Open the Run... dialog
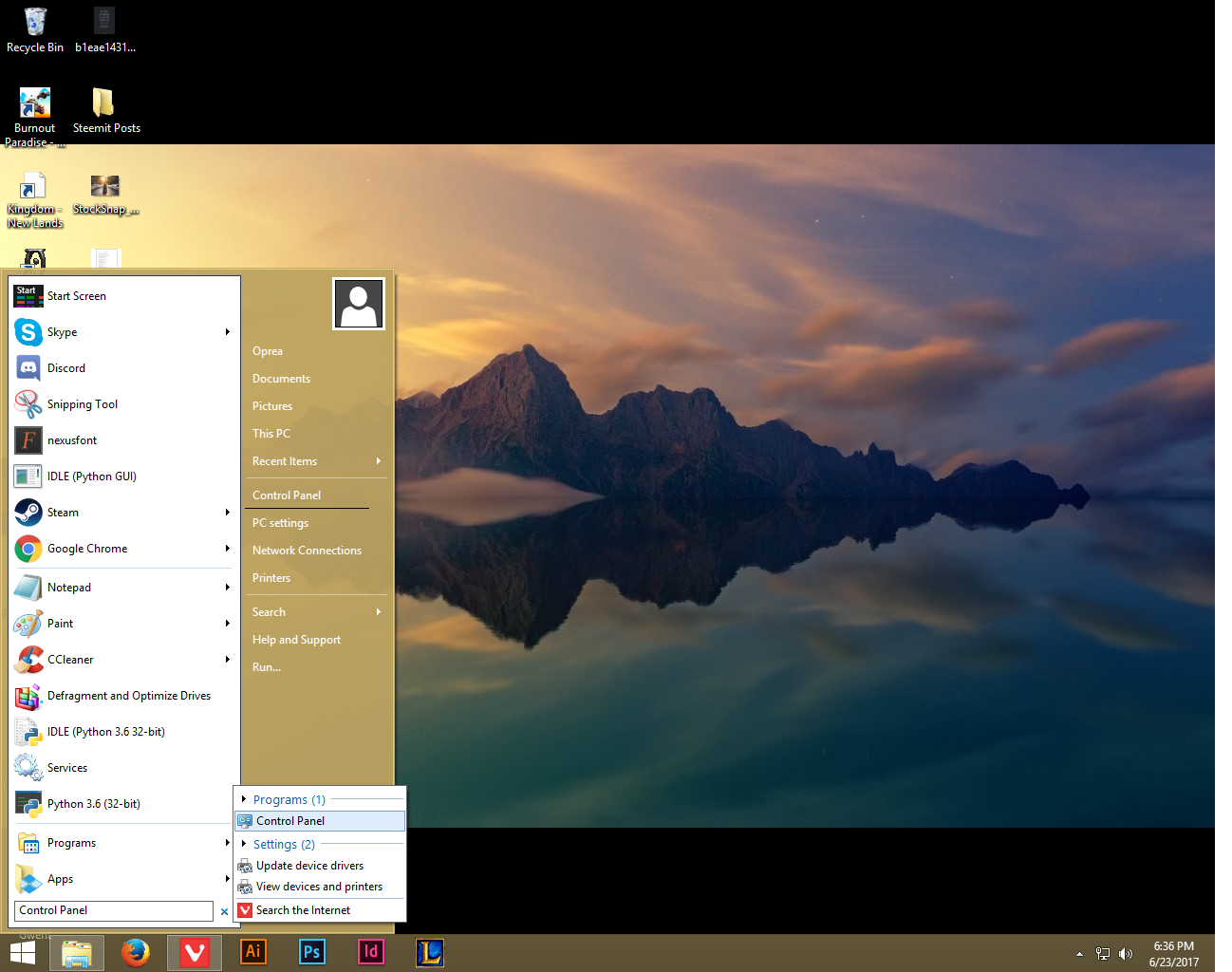 (267, 667)
